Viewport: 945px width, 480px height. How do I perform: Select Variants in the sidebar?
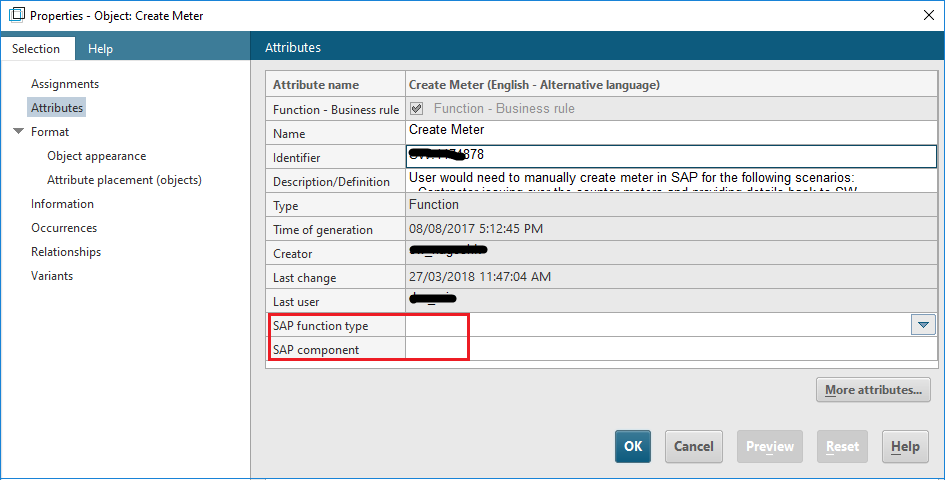[x=52, y=276]
